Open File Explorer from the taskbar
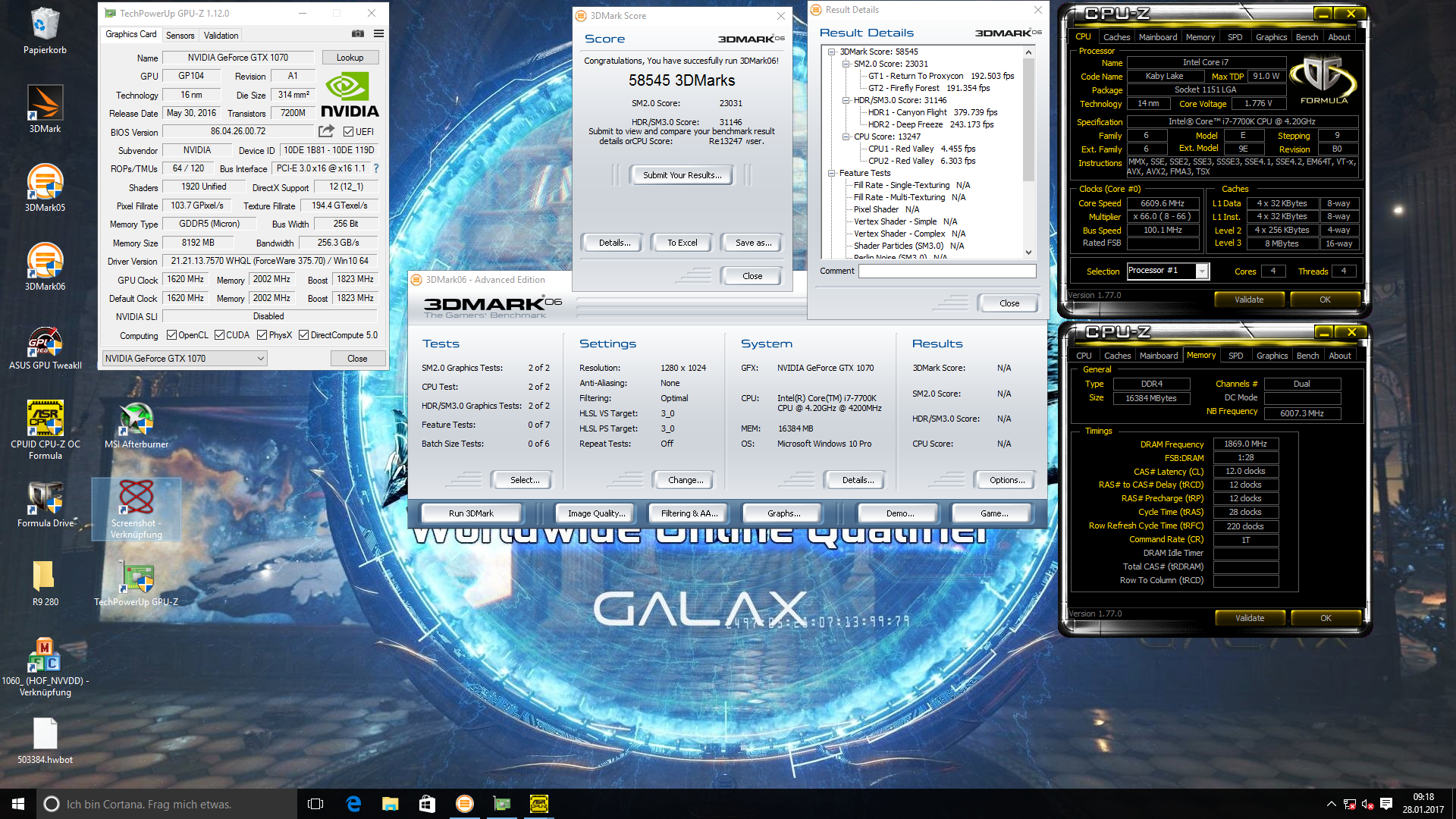 click(390, 804)
